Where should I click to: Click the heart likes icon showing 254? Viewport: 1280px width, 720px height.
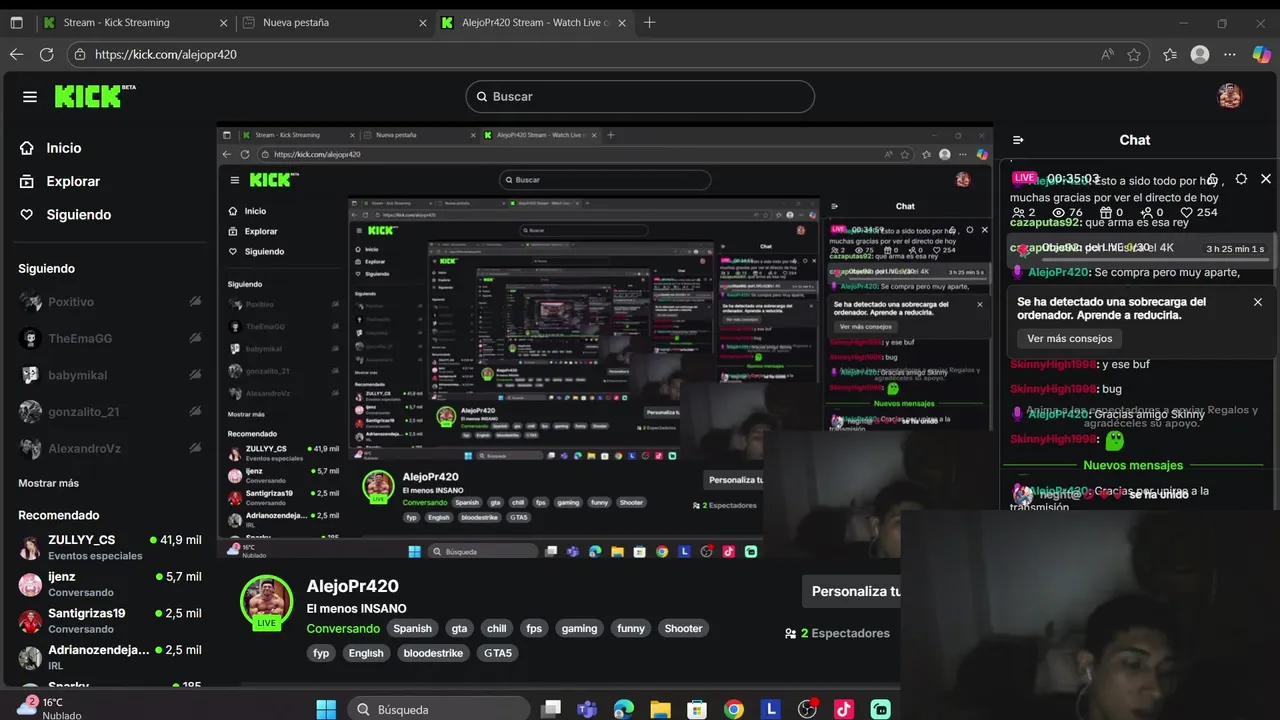point(1187,212)
